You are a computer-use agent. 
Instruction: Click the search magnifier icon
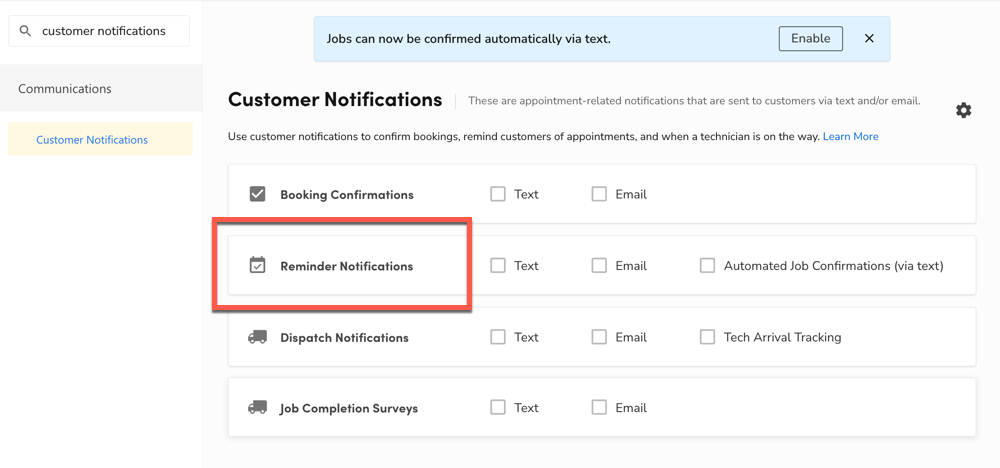pyautogui.click(x=26, y=31)
